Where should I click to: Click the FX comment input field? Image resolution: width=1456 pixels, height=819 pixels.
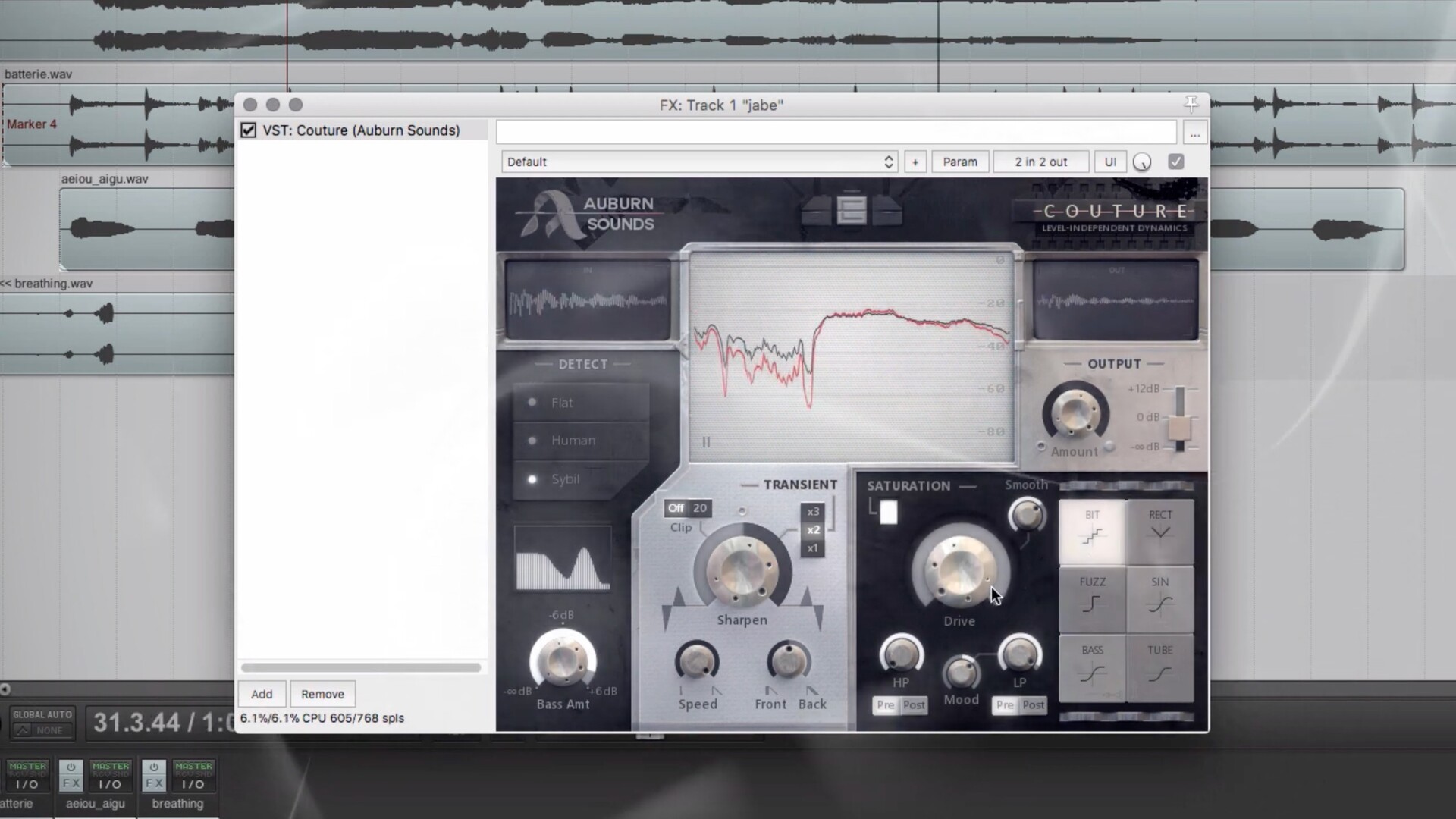tap(836, 132)
